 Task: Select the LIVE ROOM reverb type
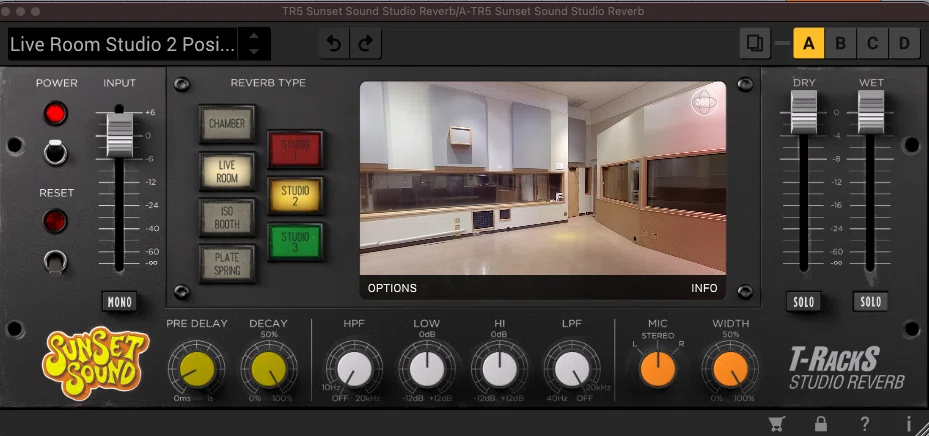click(227, 171)
